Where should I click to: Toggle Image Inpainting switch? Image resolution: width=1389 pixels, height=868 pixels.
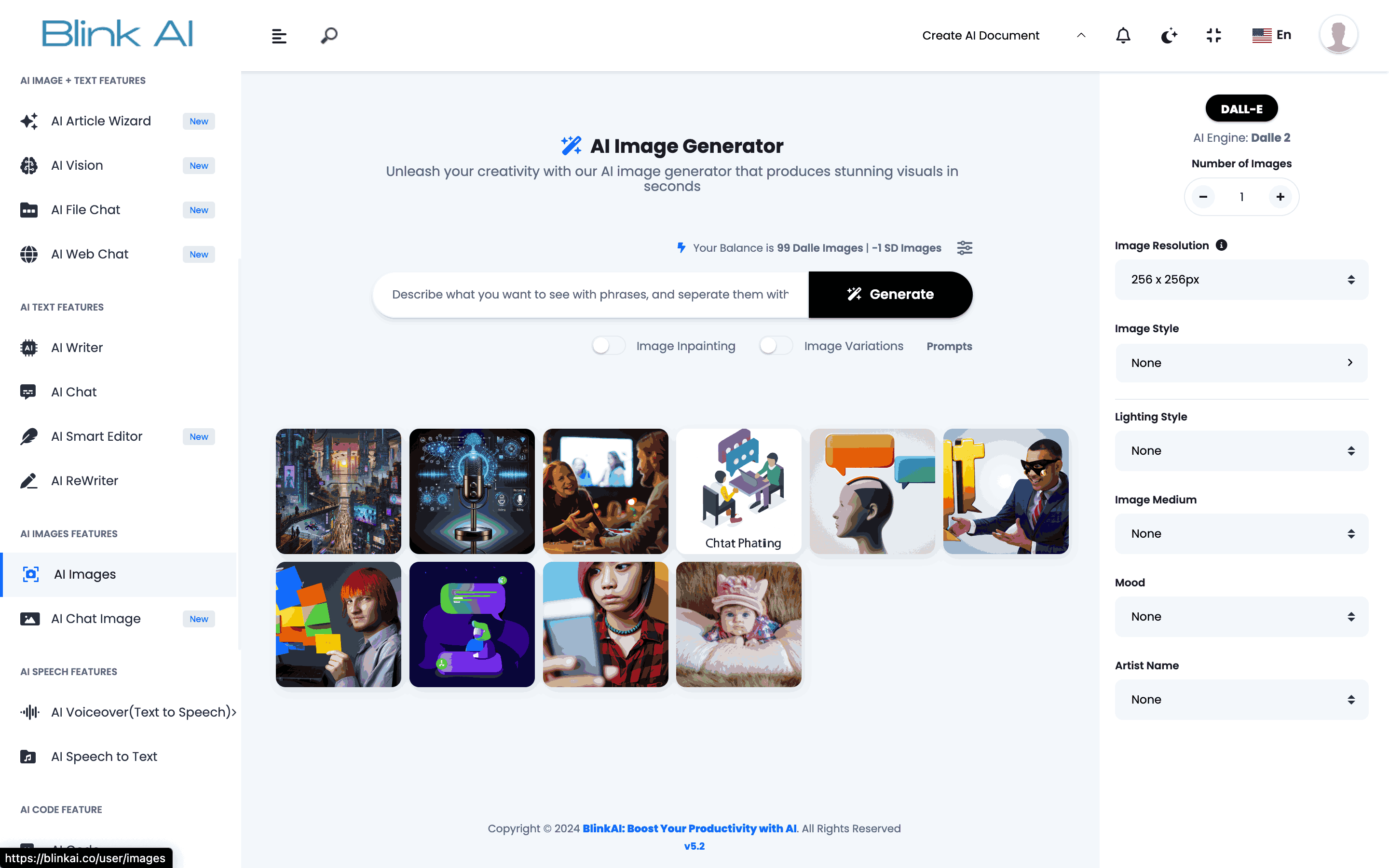[x=608, y=346]
